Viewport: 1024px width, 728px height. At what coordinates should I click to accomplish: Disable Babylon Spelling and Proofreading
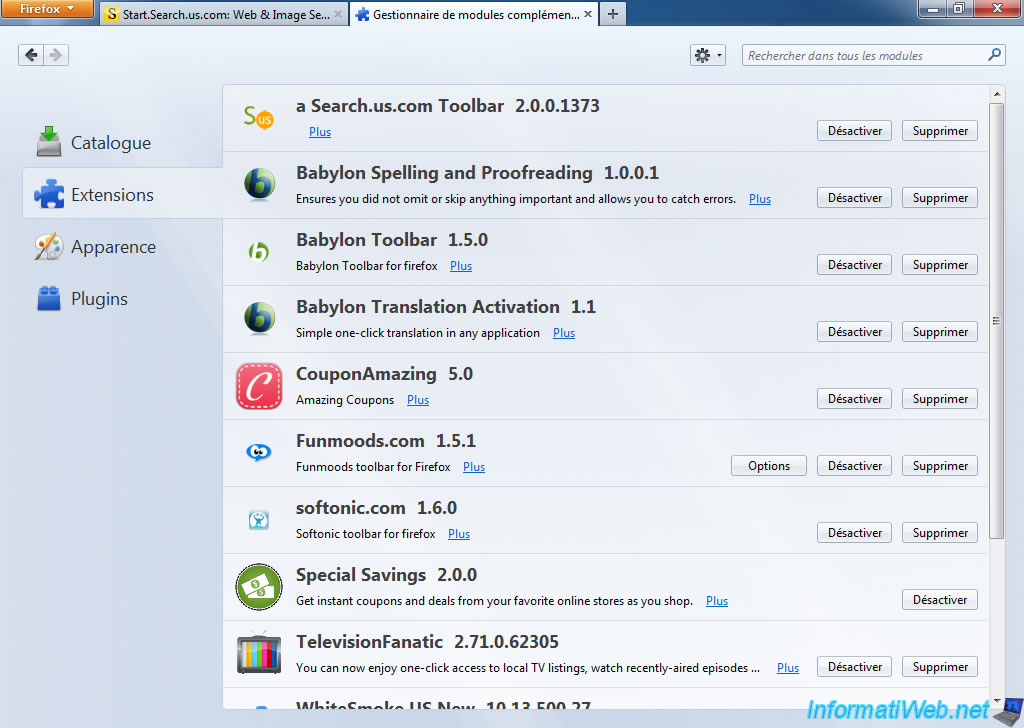pos(854,198)
